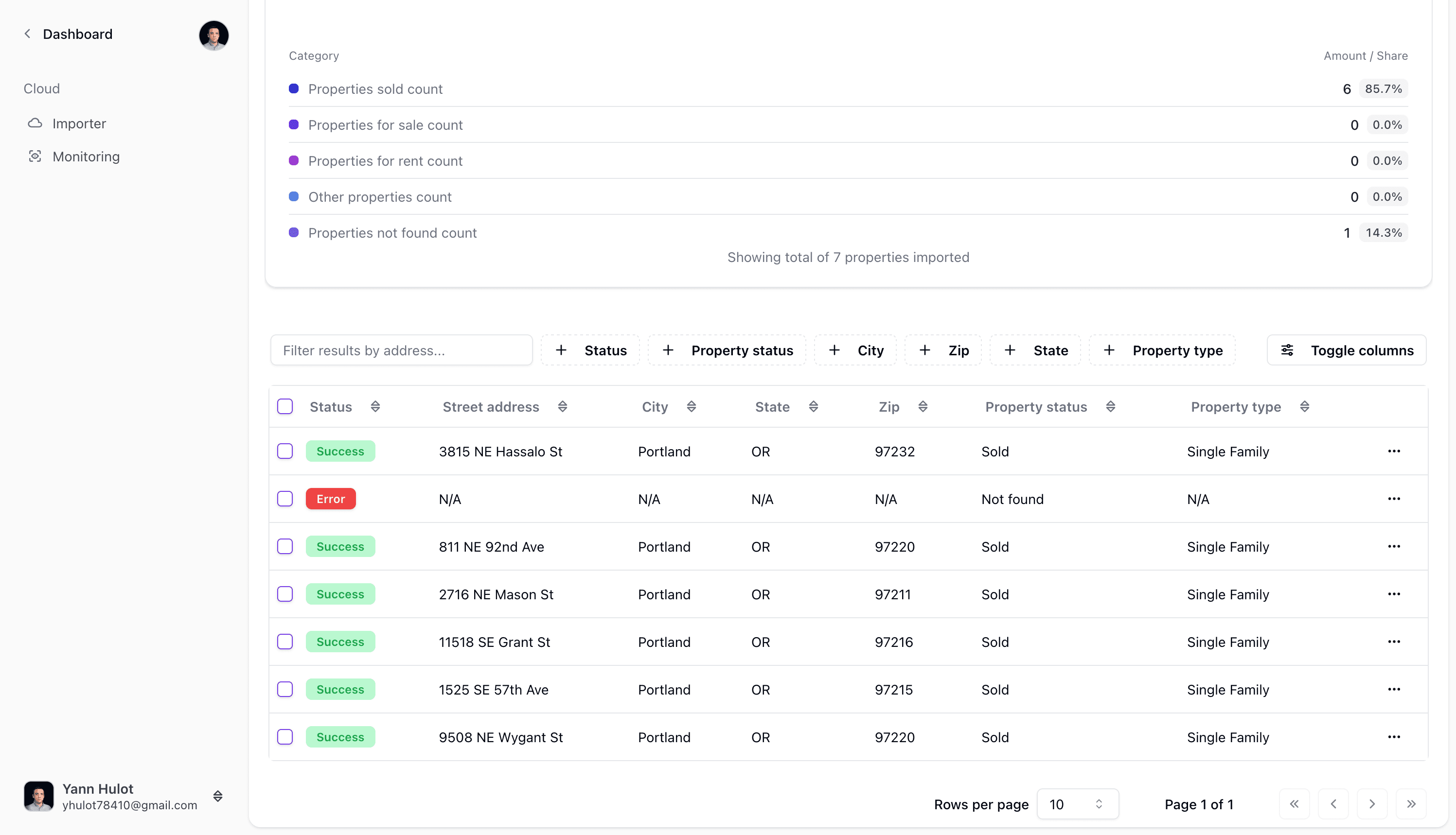Screen dimensions: 1456x835
Task: Click the red Error status badge
Action: point(330,499)
